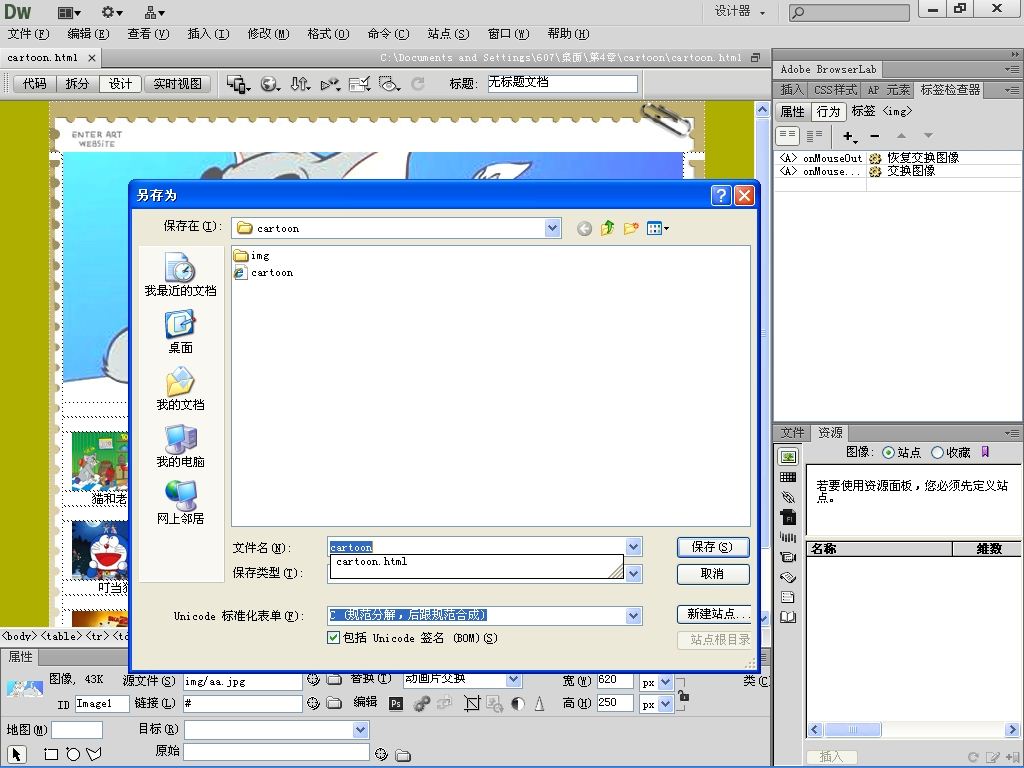Select the Colors category icon in the Assets panel
The height and width of the screenshot is (768, 1024).
point(788,477)
